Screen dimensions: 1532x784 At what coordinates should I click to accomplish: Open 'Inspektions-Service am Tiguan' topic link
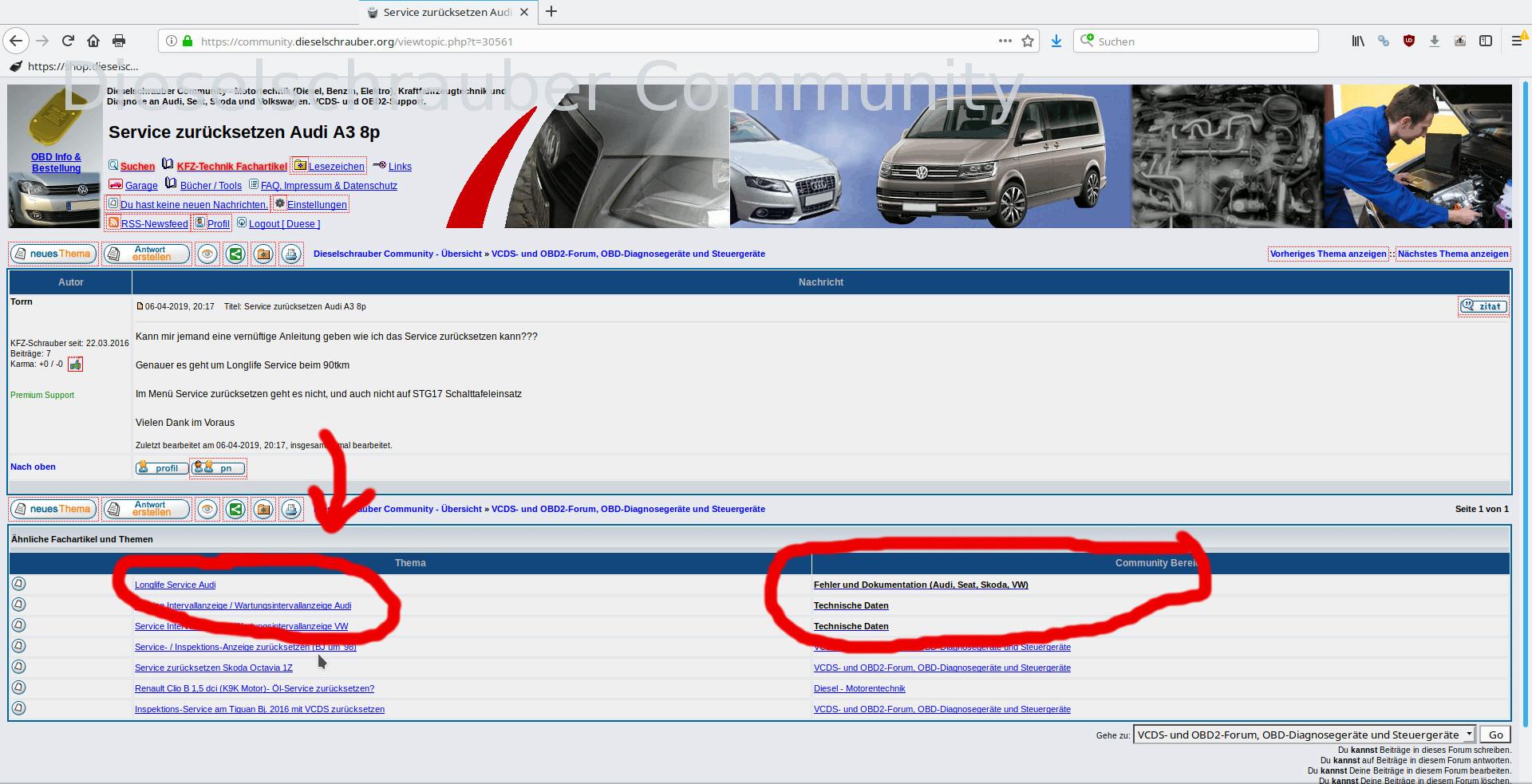coord(259,710)
